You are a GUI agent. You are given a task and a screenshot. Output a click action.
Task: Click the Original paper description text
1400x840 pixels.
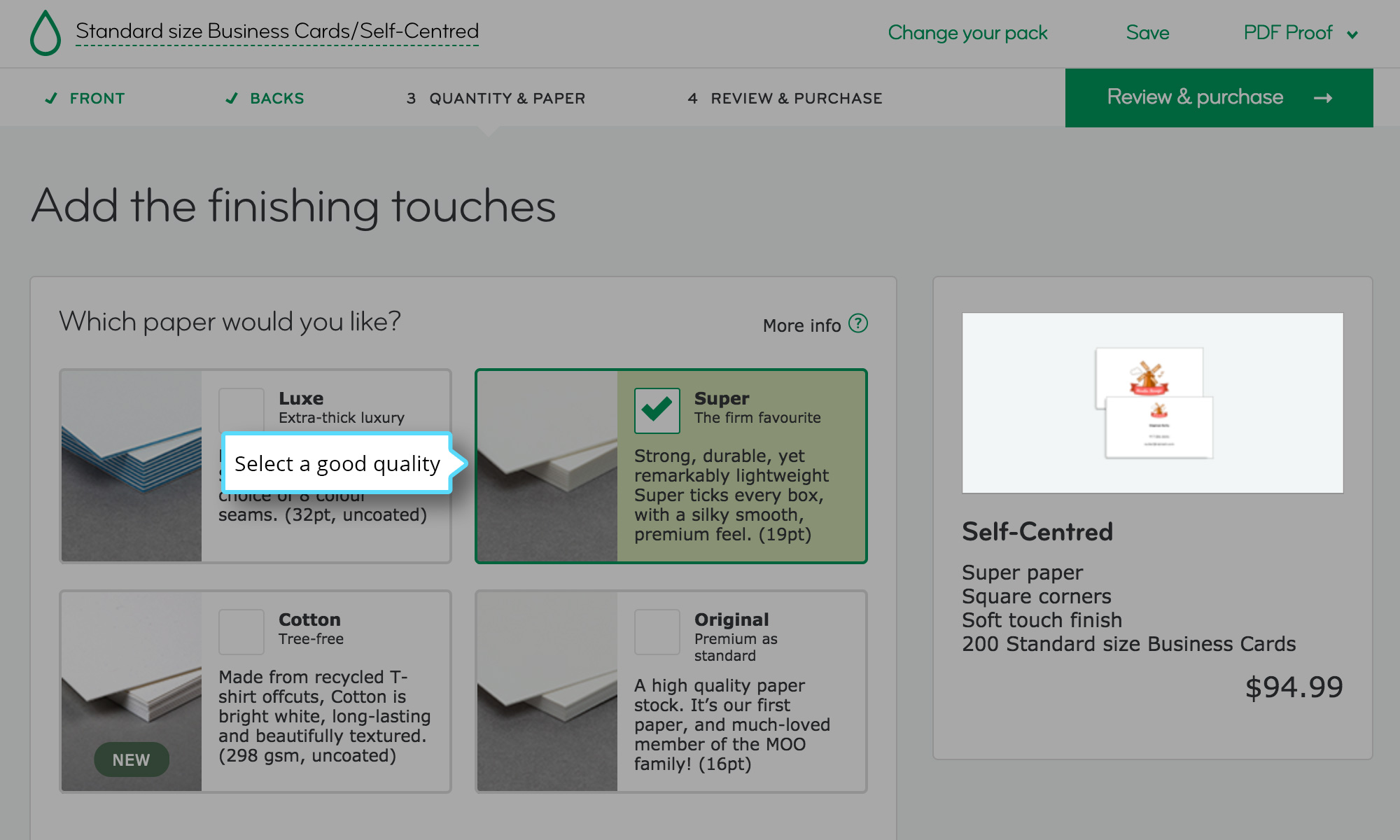tap(731, 724)
